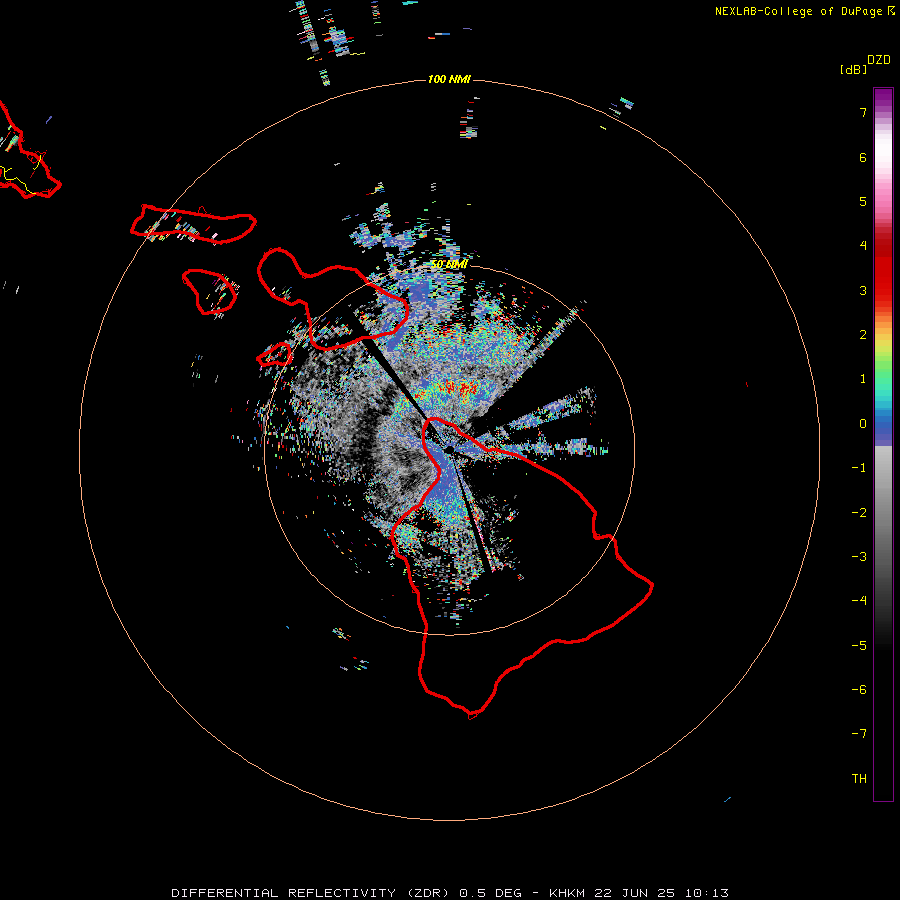Screen dimensions: 900x900
Task: Click the 100 NMI range ring label
Action: coord(449,79)
